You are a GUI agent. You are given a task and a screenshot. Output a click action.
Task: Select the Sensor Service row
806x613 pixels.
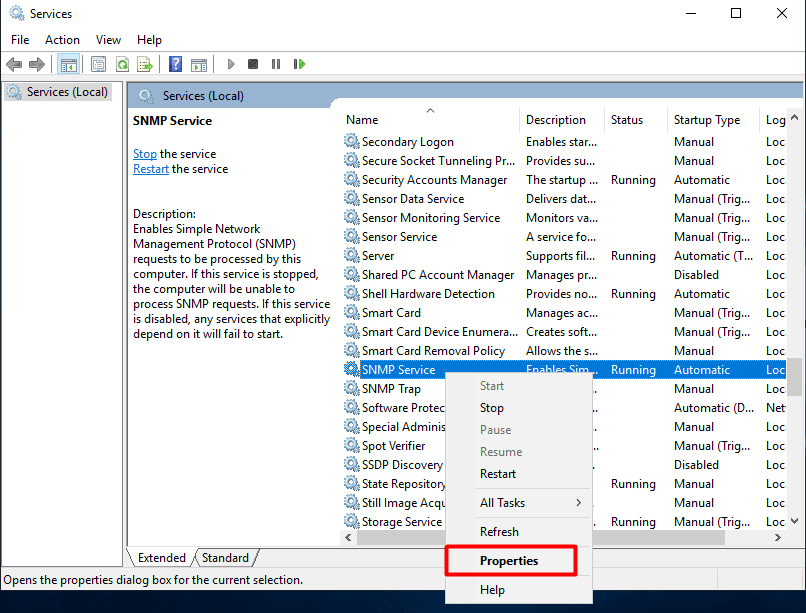point(564,237)
